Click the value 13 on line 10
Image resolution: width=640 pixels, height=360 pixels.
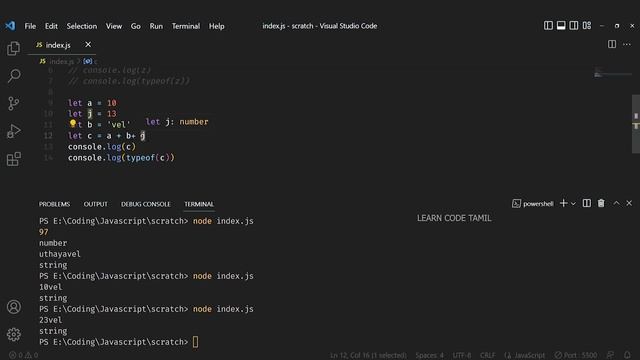pyautogui.click(x=111, y=114)
